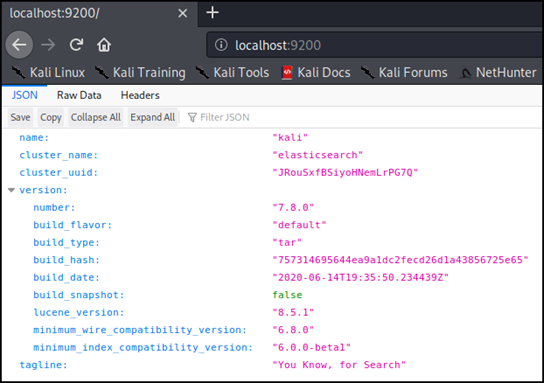The height and width of the screenshot is (383, 544).
Task: Select the value "elasticsearch"
Action: [x=317, y=155]
